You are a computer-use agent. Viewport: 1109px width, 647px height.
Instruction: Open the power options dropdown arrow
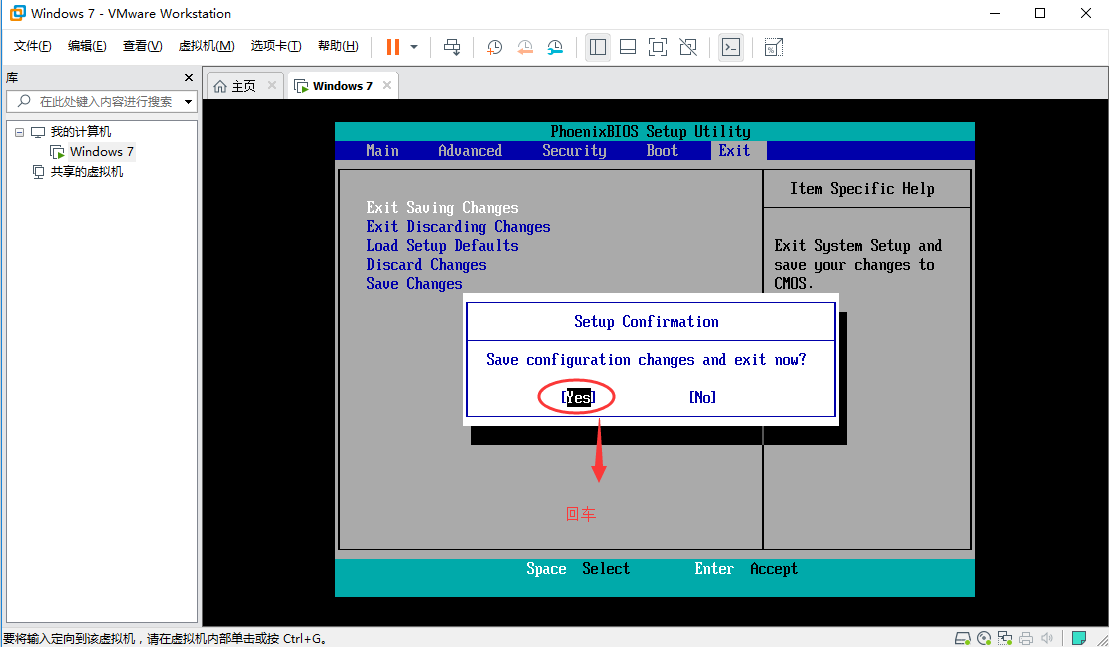[x=414, y=47]
